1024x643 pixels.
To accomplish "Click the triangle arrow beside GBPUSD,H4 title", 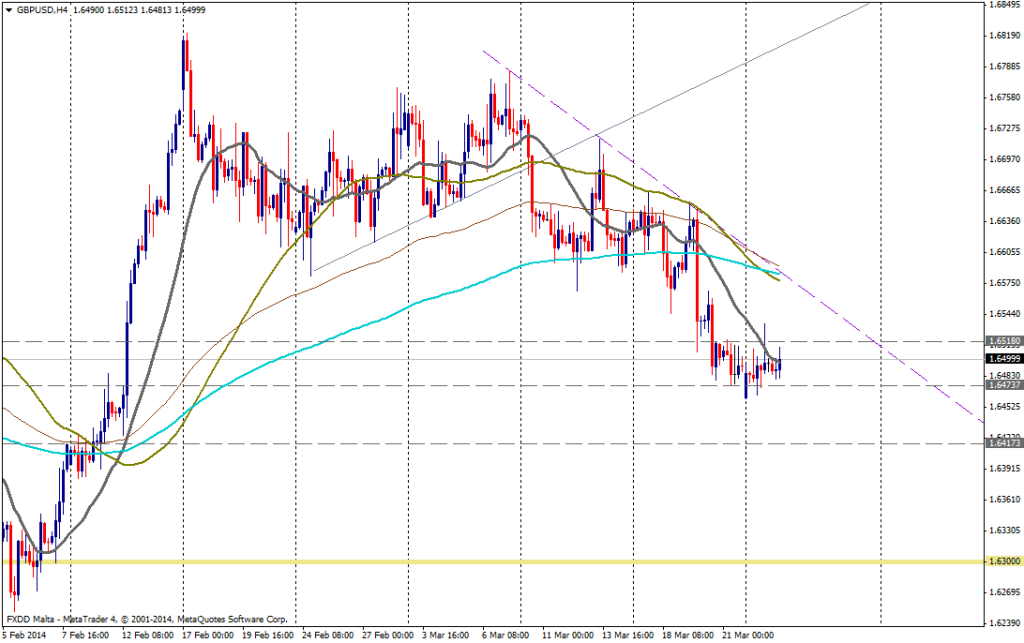I will click(8, 8).
